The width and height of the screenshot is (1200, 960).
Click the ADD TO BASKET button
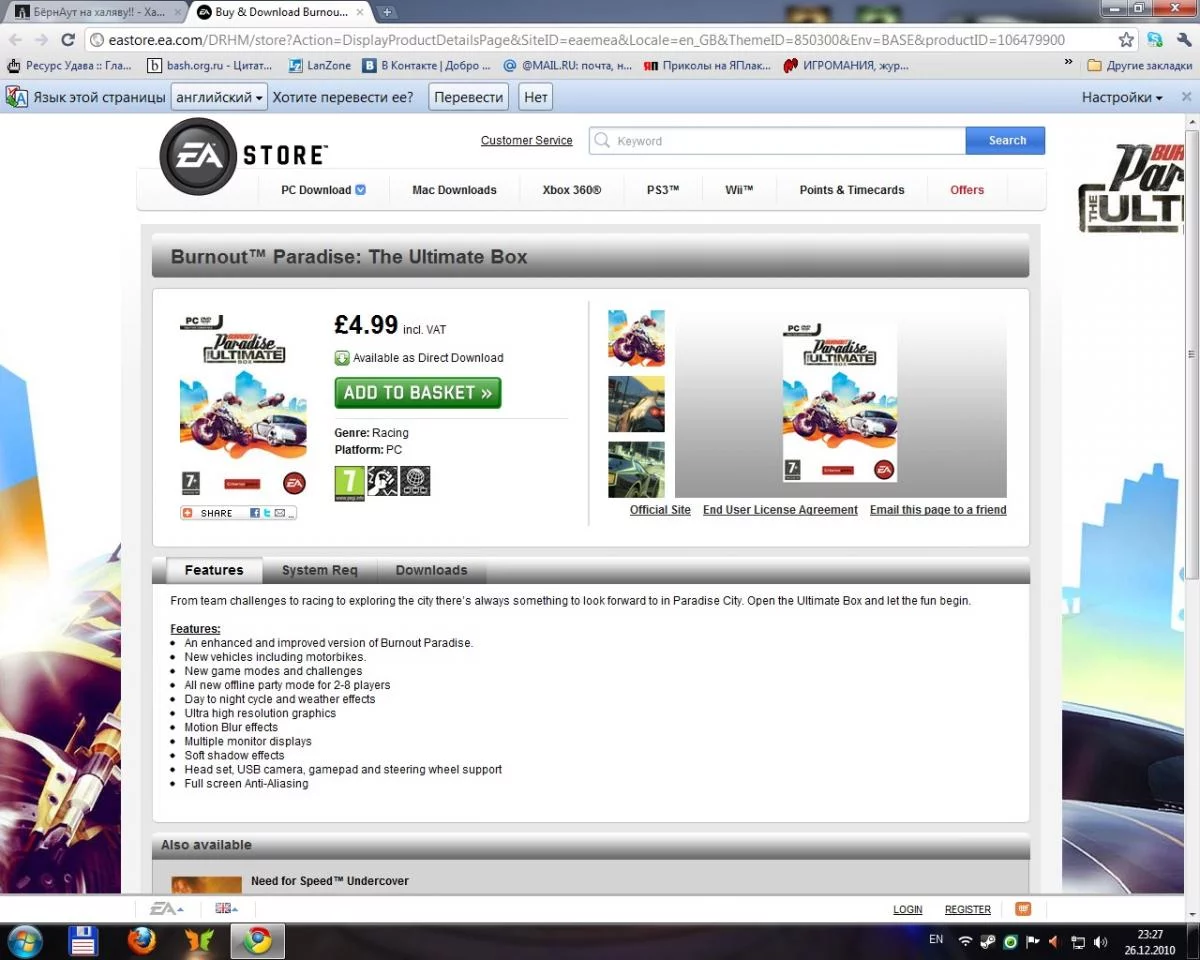click(x=418, y=393)
